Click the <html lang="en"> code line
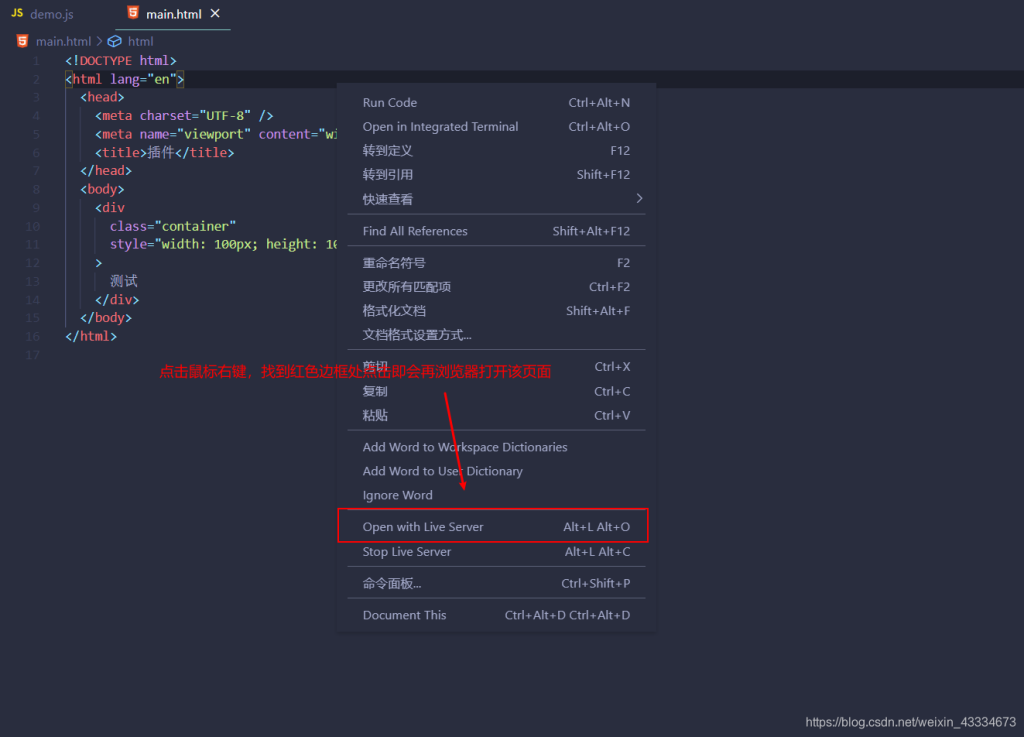 [125, 79]
